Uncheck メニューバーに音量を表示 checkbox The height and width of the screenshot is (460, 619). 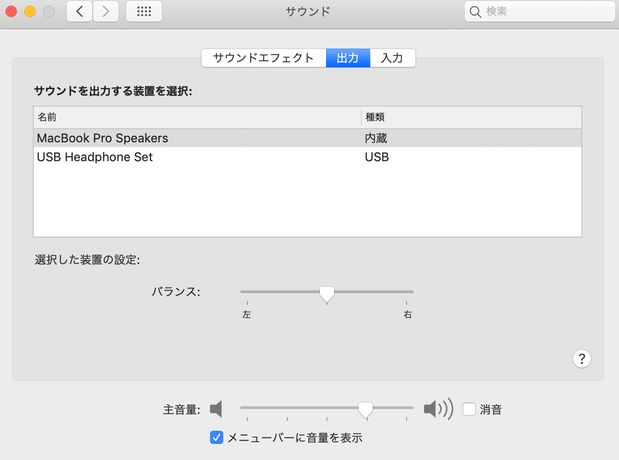click(216, 437)
